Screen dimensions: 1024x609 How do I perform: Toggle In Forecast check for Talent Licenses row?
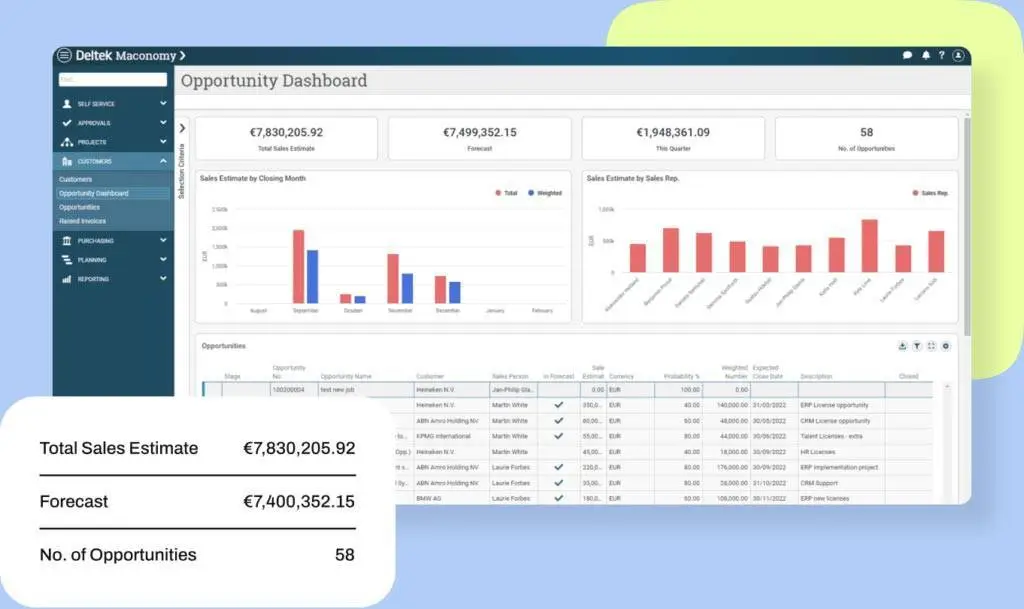tap(558, 436)
